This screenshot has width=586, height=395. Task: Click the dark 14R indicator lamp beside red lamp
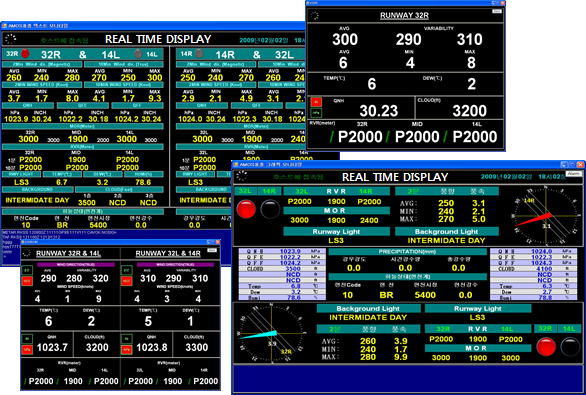pos(270,209)
